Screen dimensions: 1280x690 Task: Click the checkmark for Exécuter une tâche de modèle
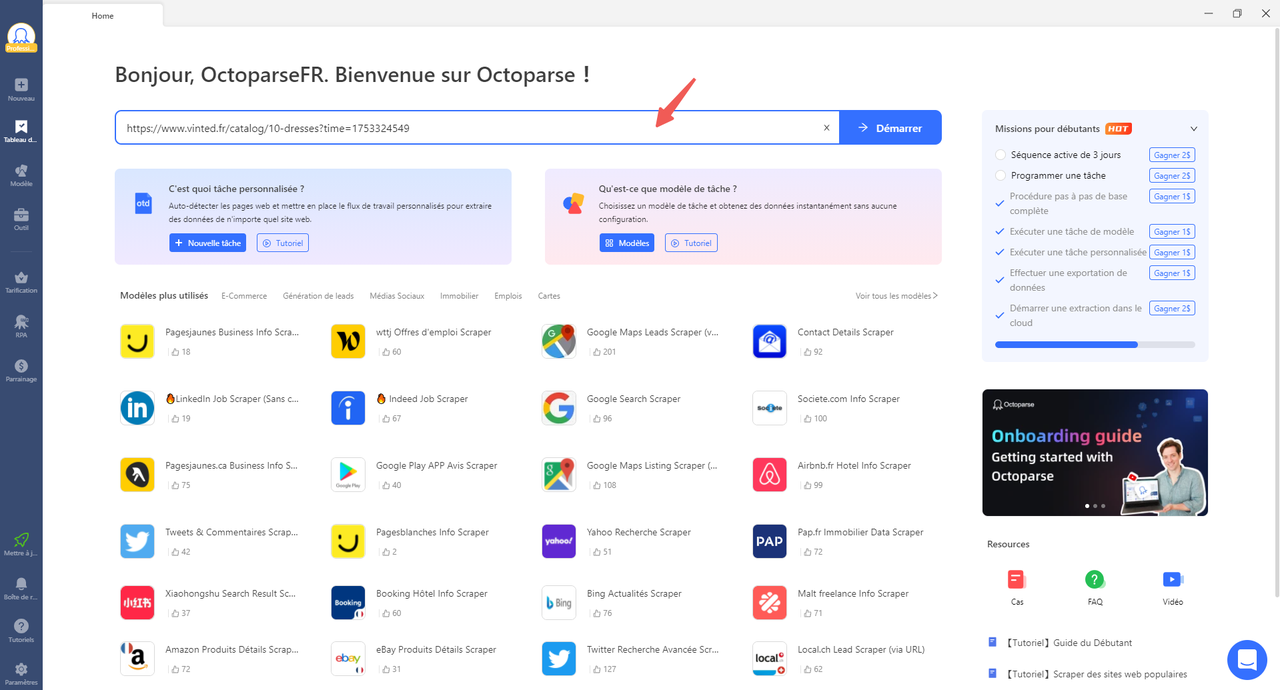(1001, 232)
